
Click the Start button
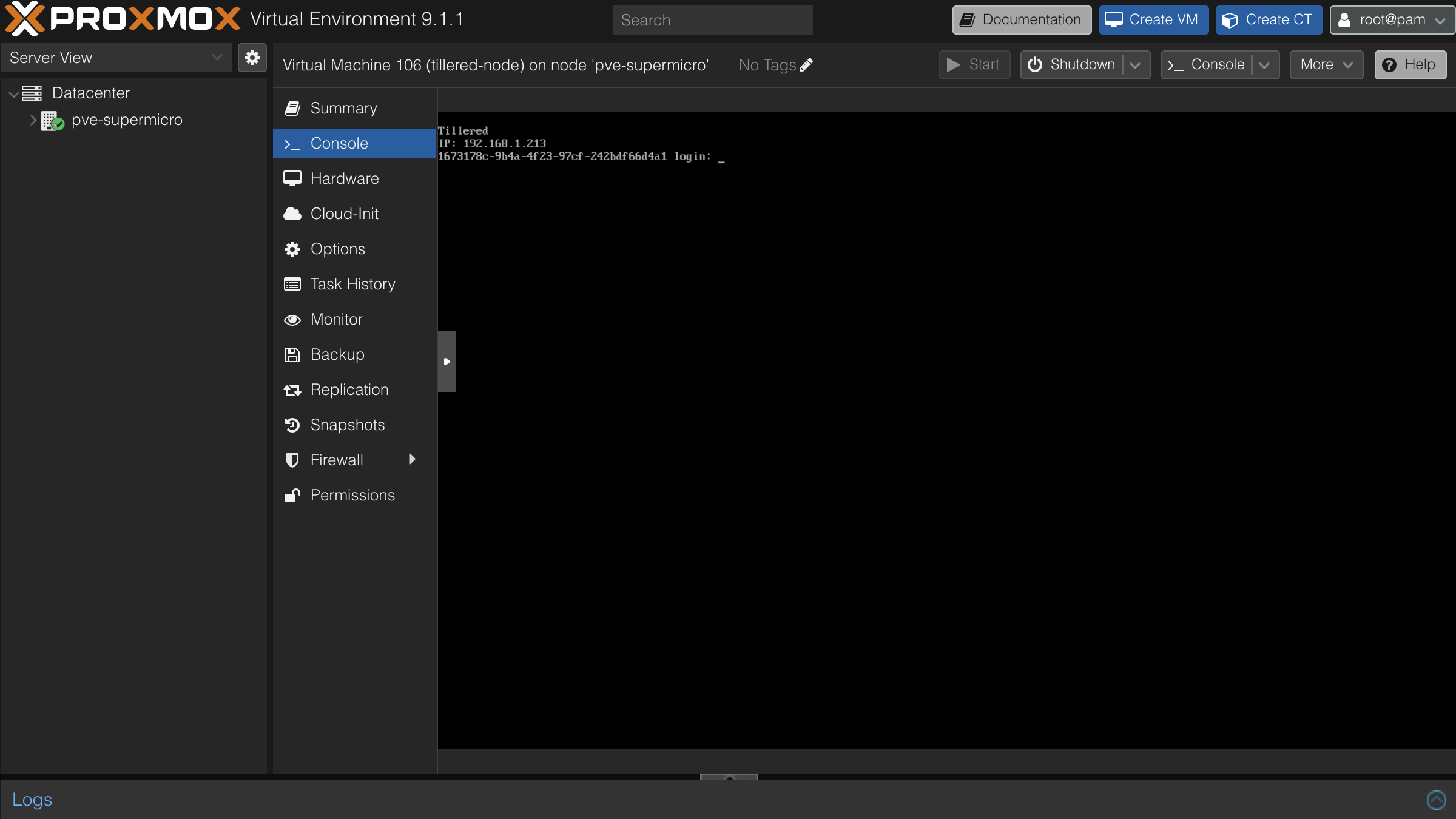click(x=974, y=64)
